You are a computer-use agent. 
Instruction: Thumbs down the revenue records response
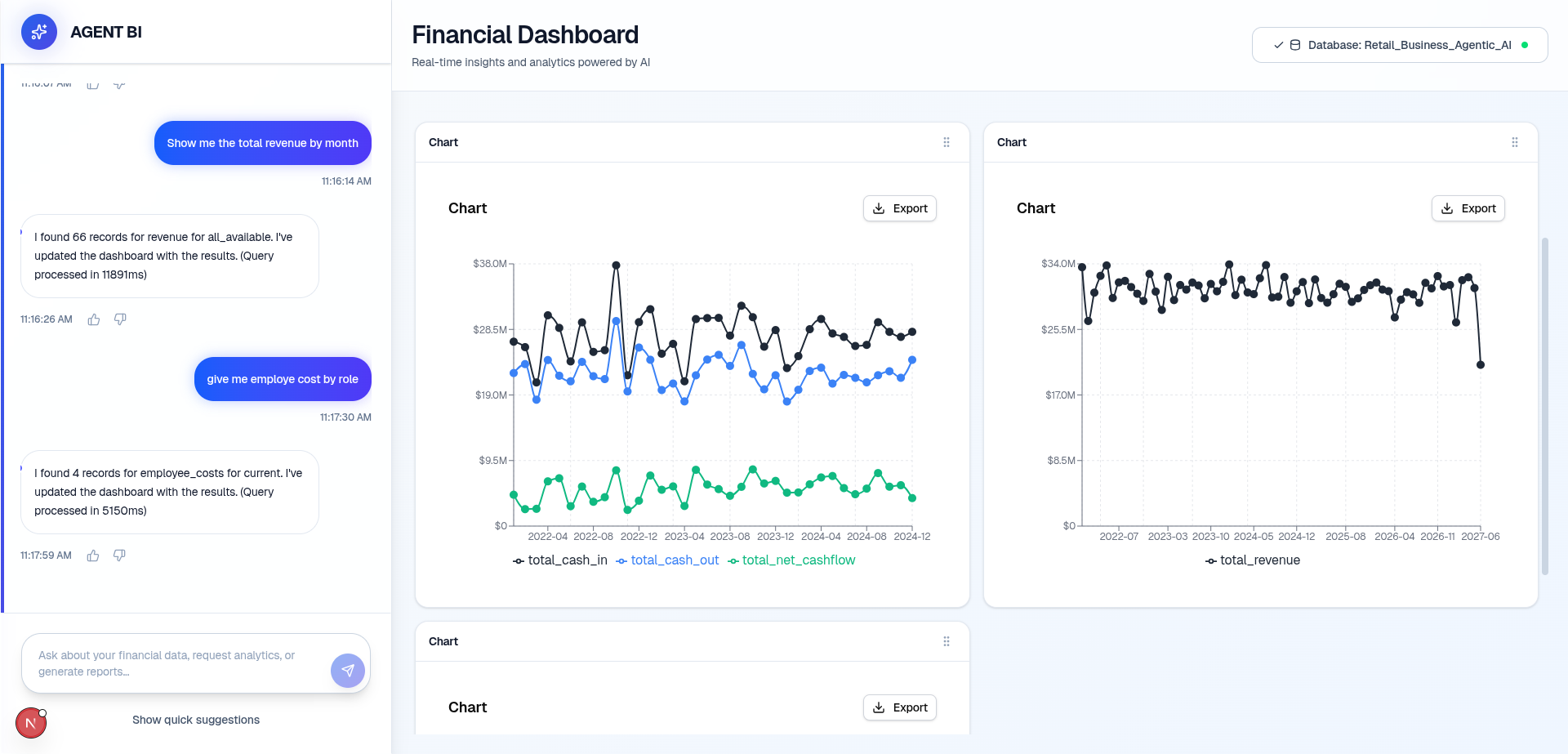pos(120,319)
